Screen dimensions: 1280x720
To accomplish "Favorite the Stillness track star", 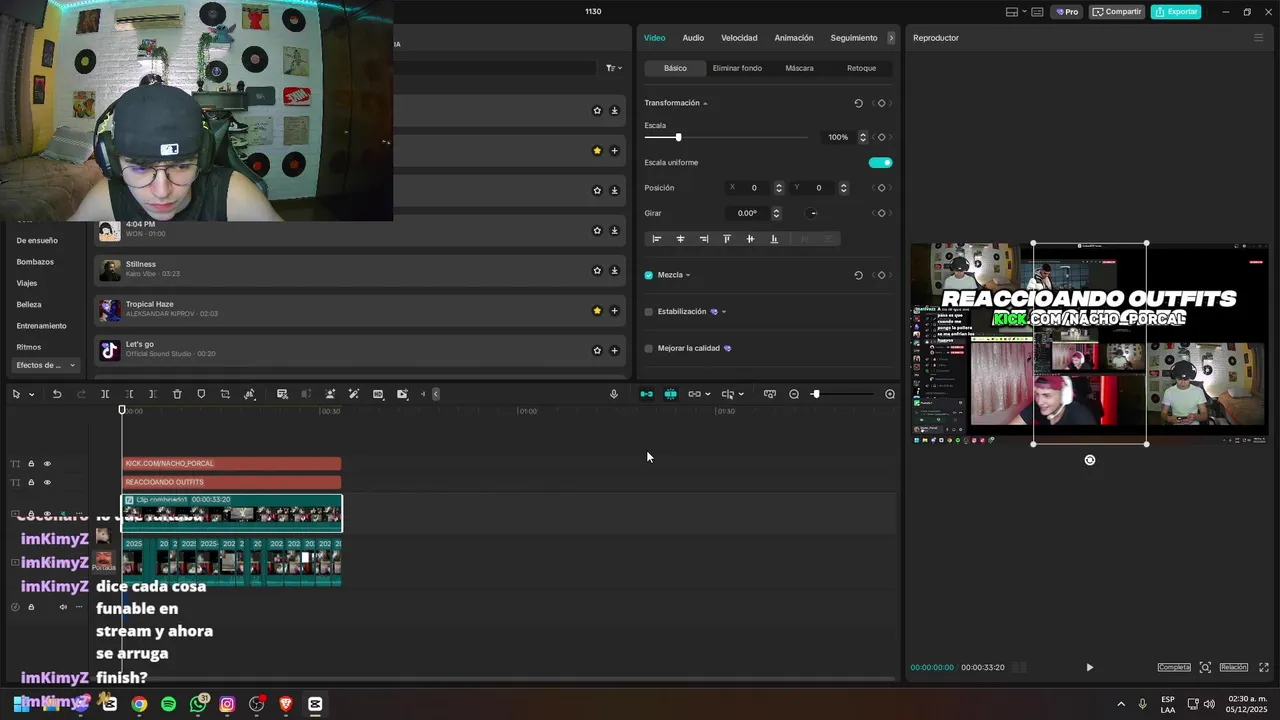I will [597, 270].
